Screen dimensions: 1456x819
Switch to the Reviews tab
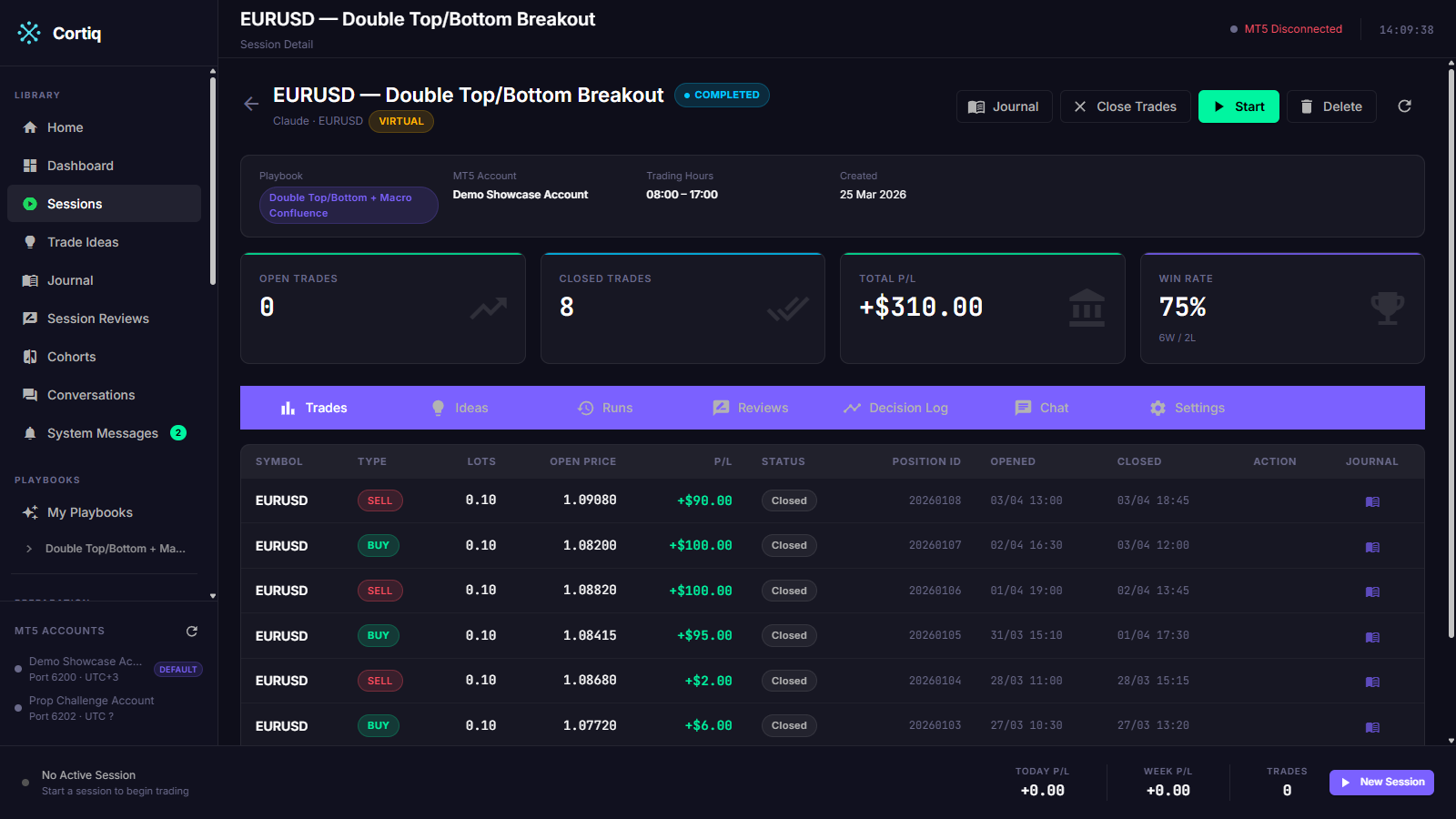pos(751,408)
